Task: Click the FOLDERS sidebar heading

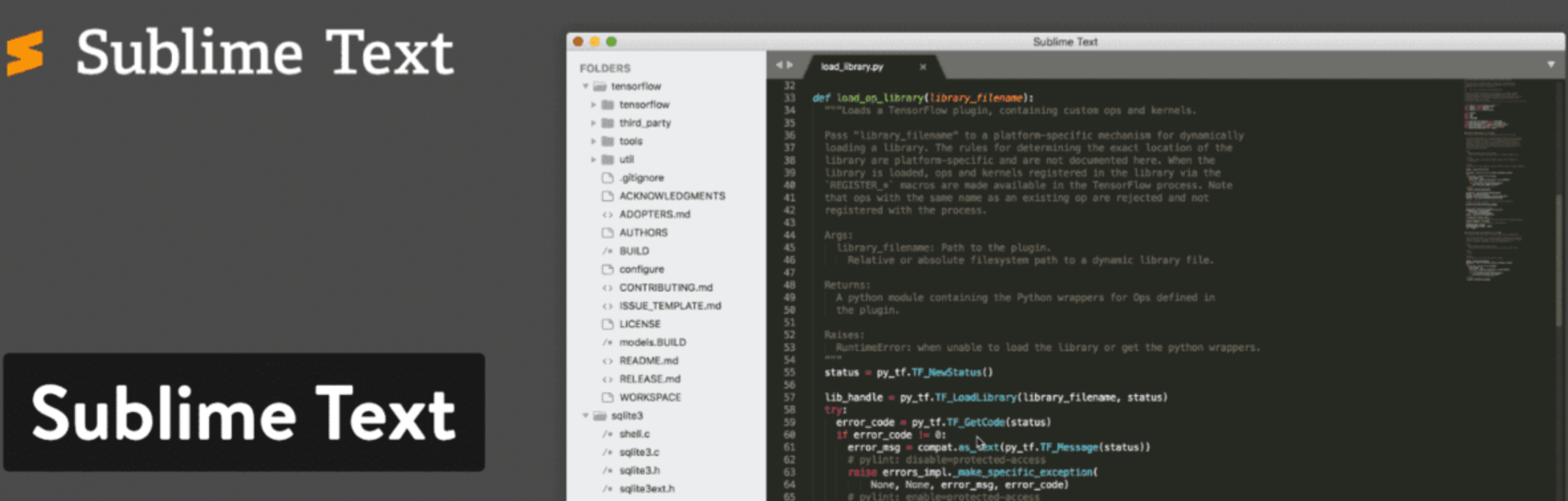Action: click(x=605, y=68)
